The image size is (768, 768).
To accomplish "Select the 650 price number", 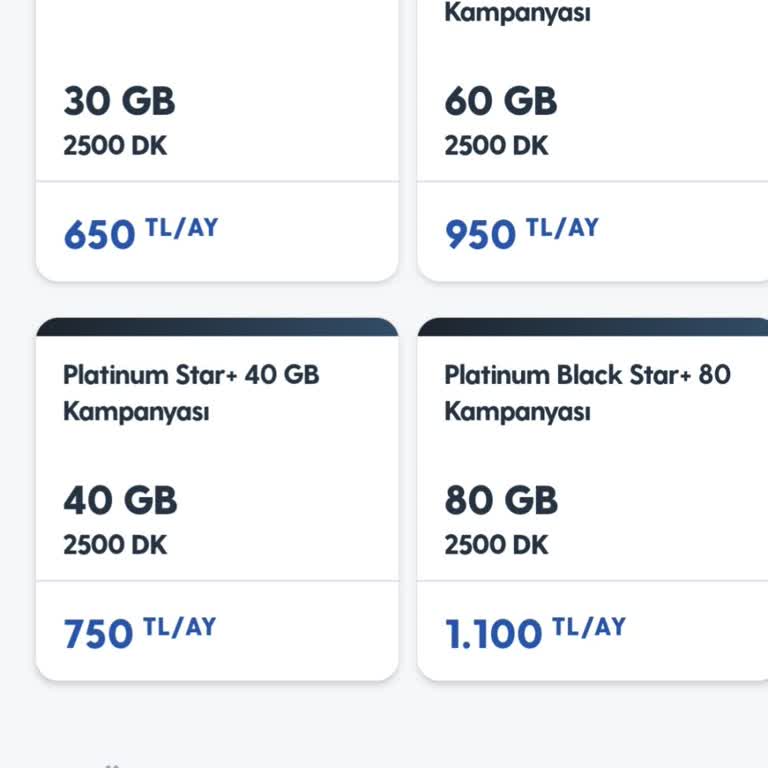I will coord(99,235).
